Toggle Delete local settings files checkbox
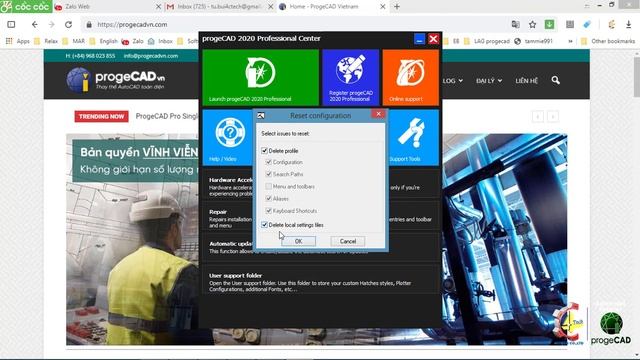 (x=264, y=225)
